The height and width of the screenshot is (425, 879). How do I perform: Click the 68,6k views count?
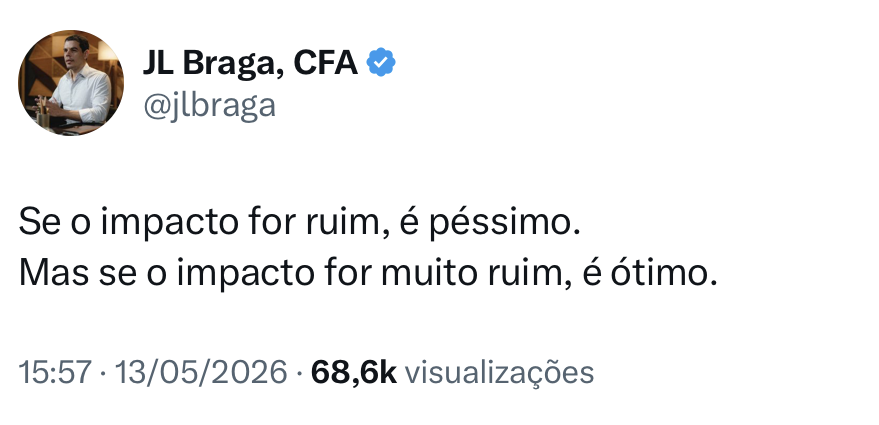point(353,372)
